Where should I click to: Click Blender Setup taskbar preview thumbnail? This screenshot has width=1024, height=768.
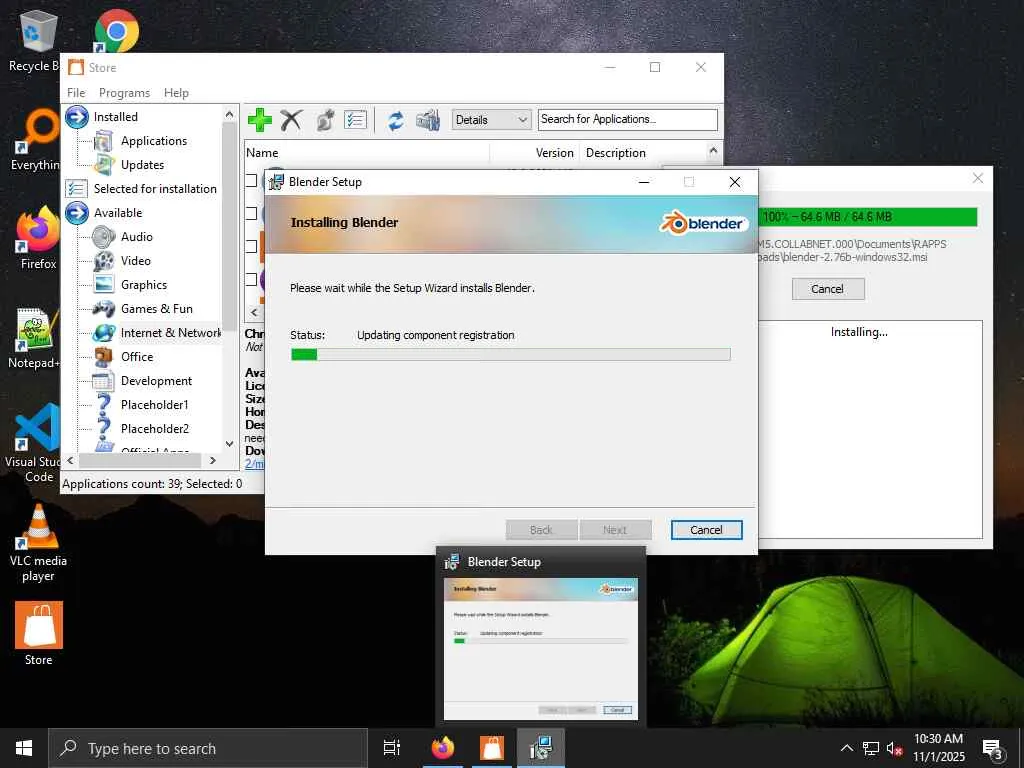pyautogui.click(x=541, y=648)
